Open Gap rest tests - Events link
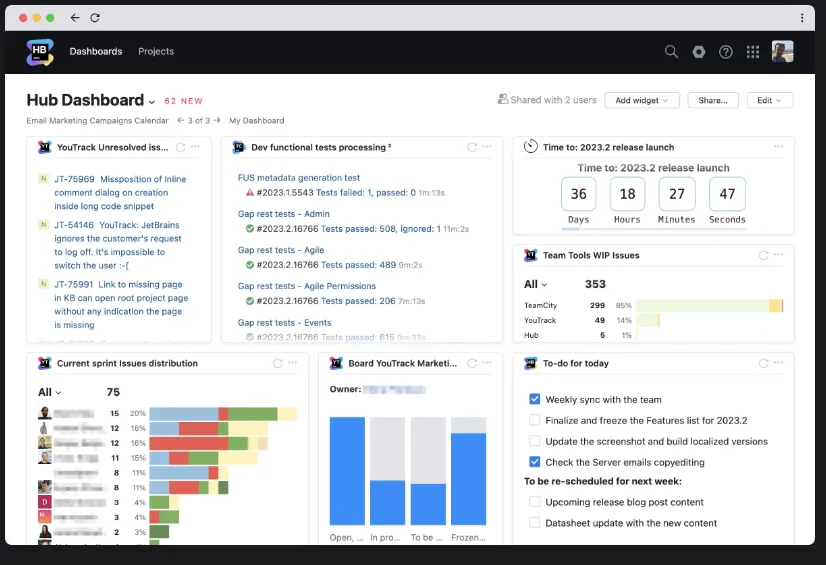Screen dimensions: 826x565 point(284,323)
